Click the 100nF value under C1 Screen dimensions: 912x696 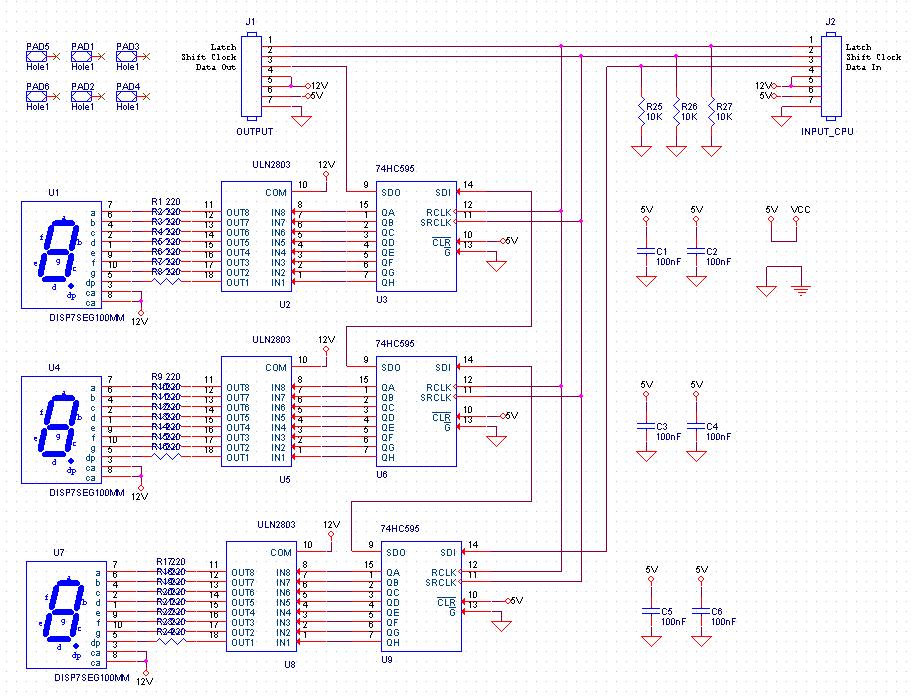[x=668, y=262]
